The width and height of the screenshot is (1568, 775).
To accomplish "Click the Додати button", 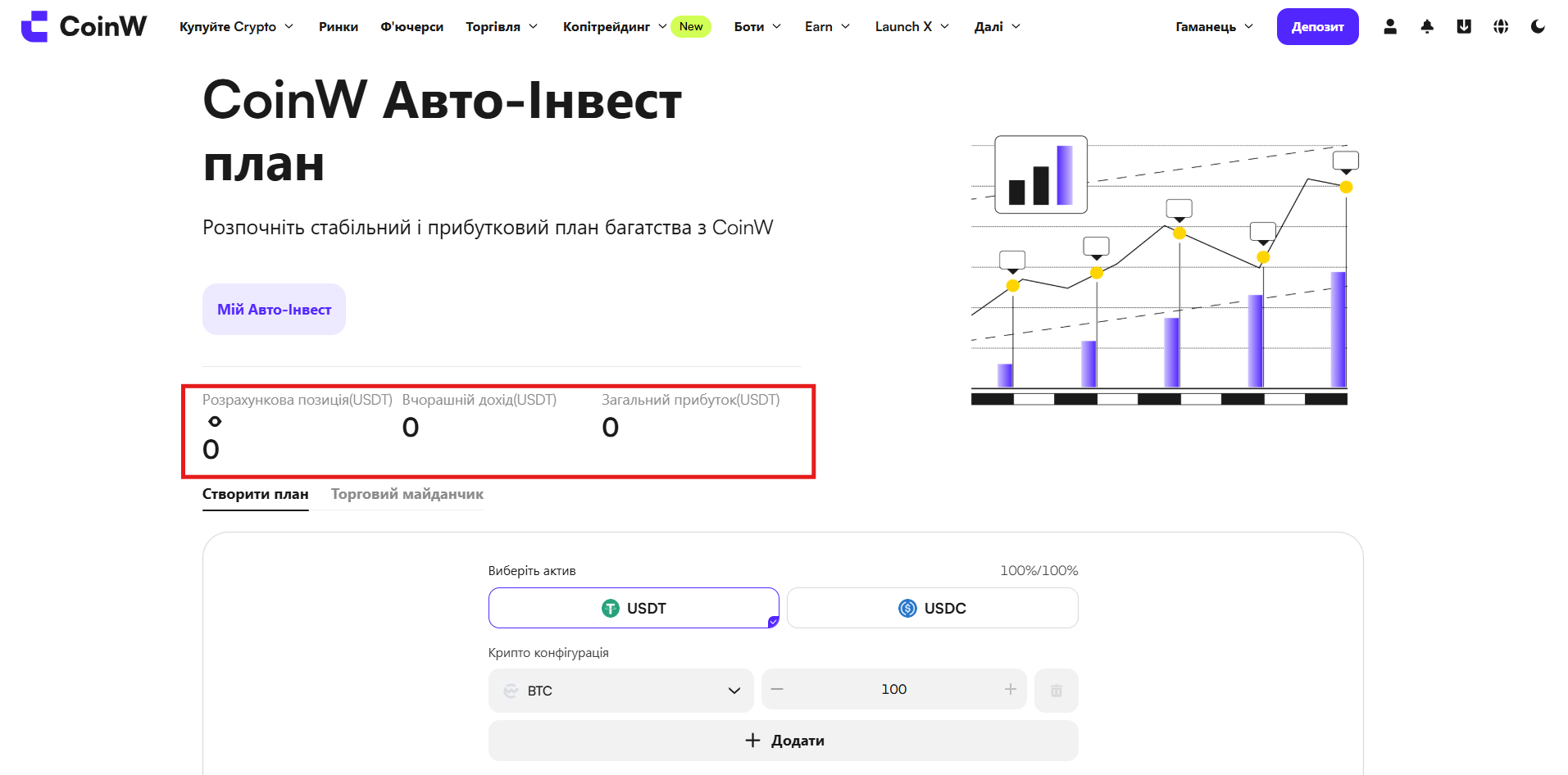I will [x=784, y=741].
